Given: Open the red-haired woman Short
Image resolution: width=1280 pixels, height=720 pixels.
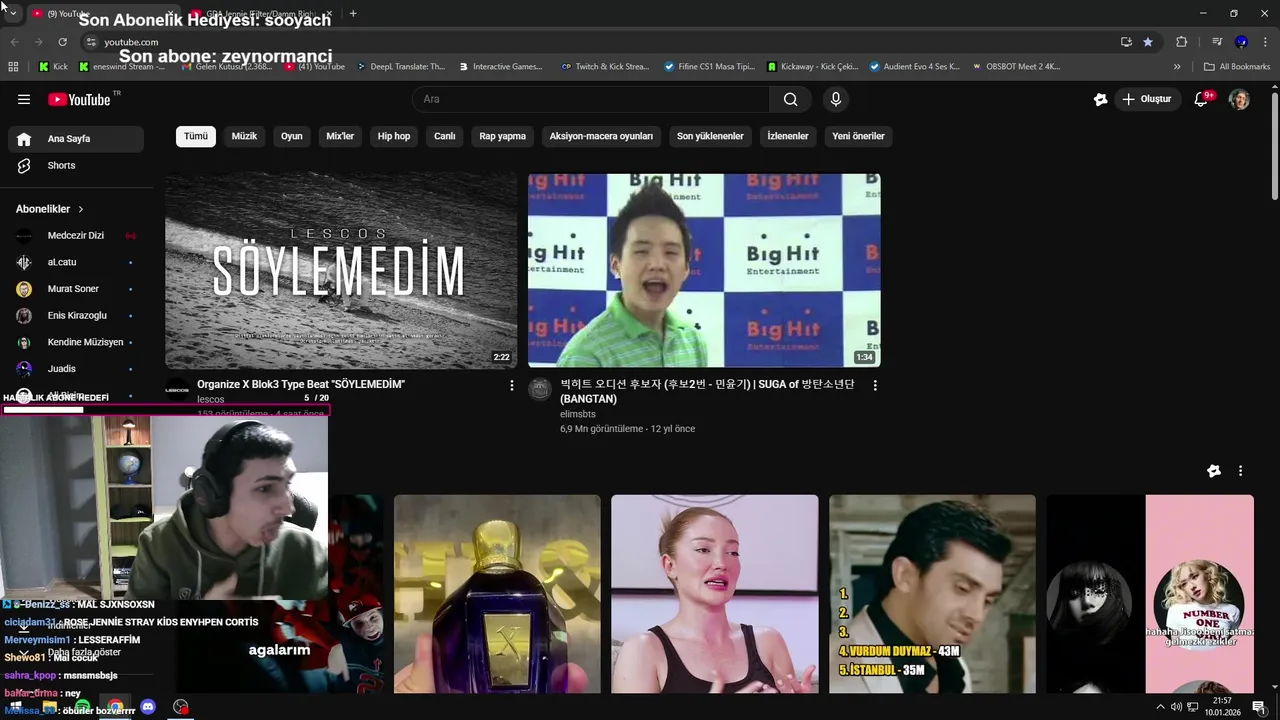Looking at the screenshot, I should tap(715, 594).
